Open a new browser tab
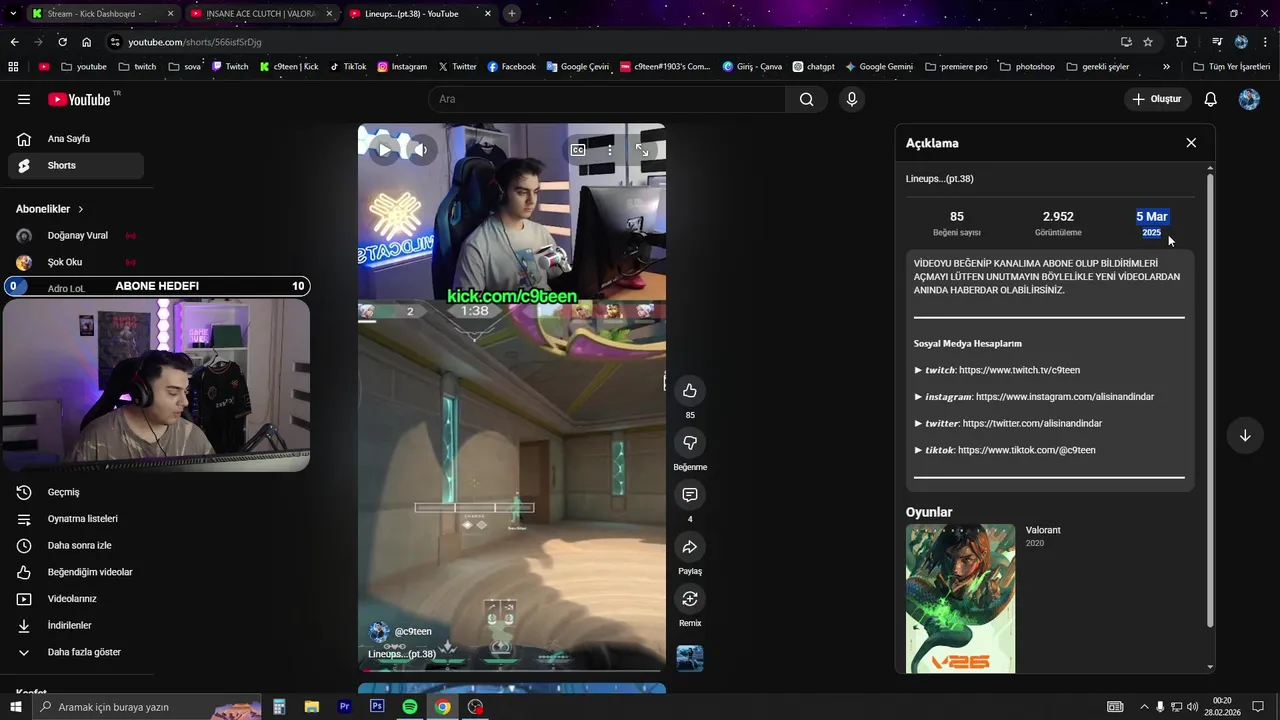The height and width of the screenshot is (720, 1280). (x=511, y=14)
